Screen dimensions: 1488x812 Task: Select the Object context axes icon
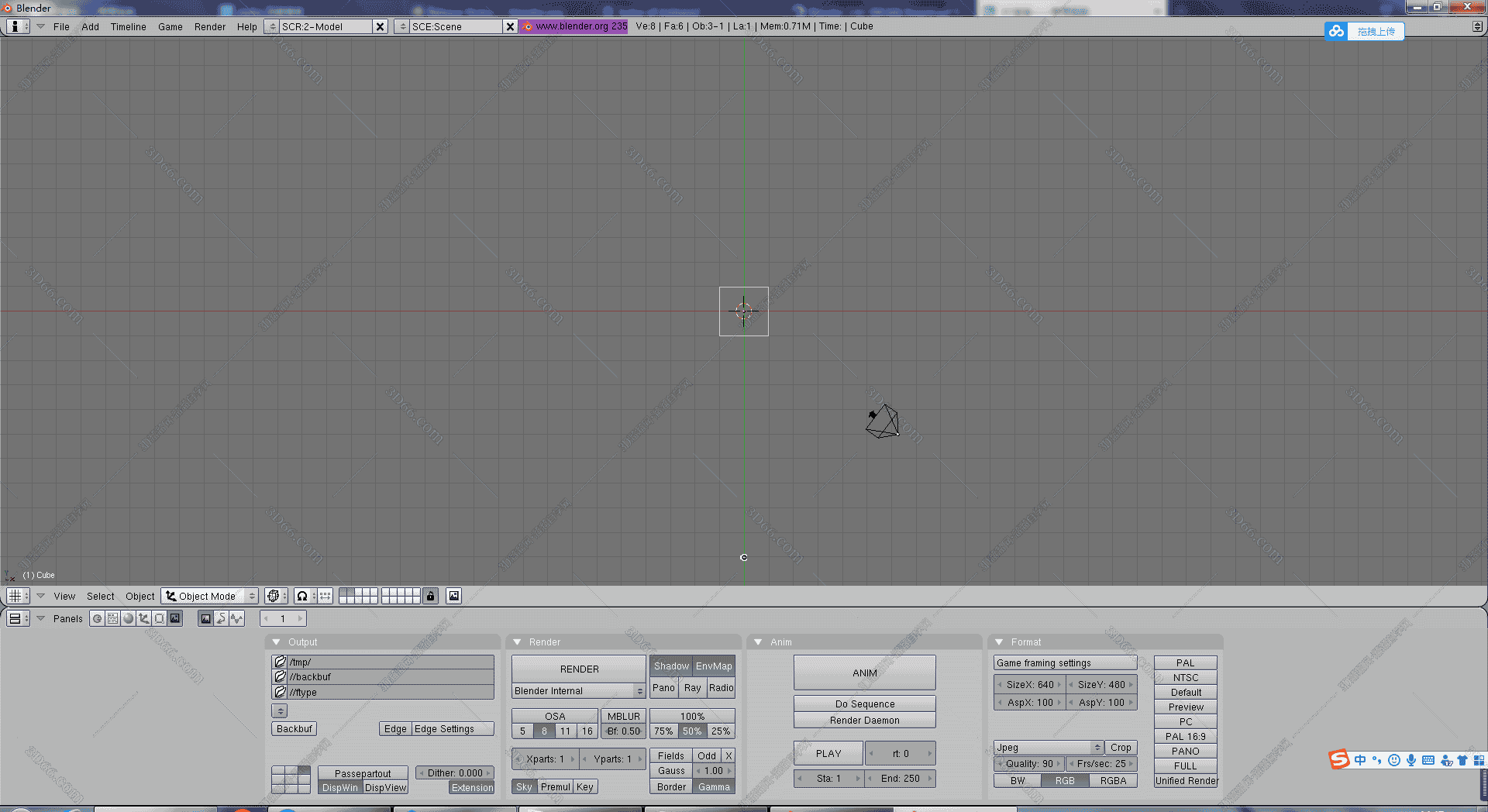pos(144,618)
